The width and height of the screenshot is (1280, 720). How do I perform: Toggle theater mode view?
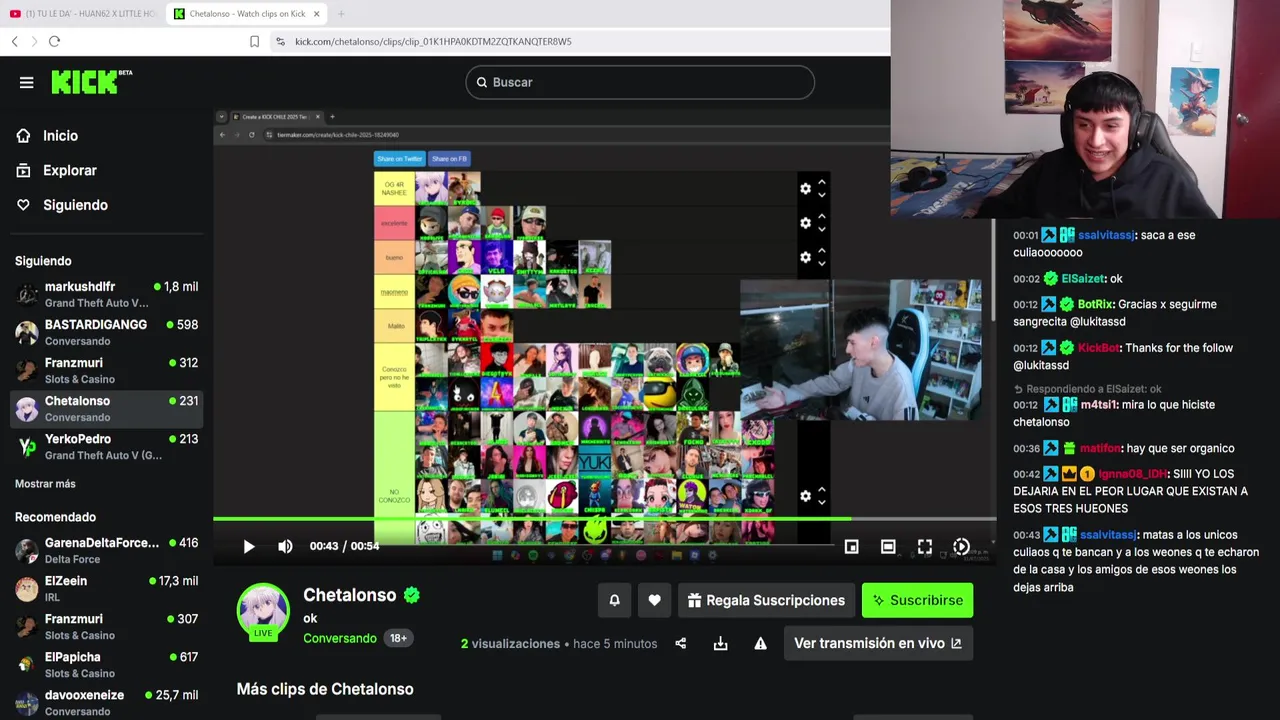pos(888,546)
